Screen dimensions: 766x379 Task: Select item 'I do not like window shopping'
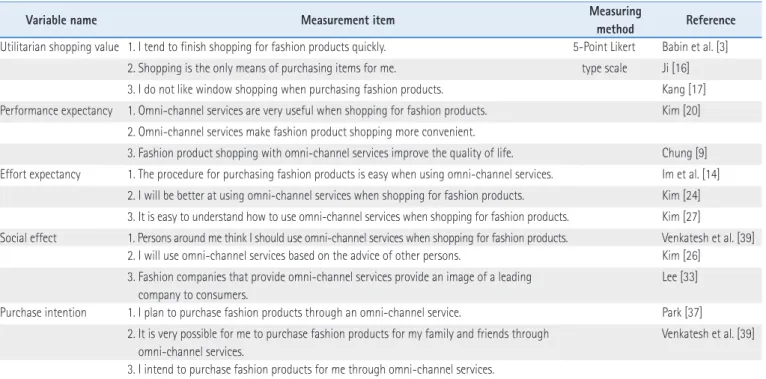click(x=285, y=90)
